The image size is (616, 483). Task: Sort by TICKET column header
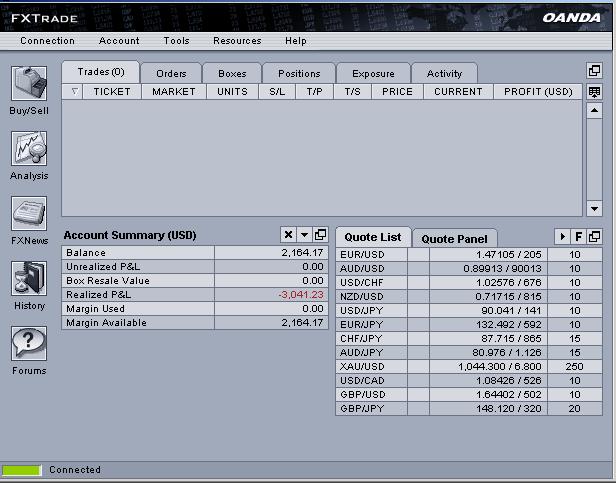coord(112,92)
